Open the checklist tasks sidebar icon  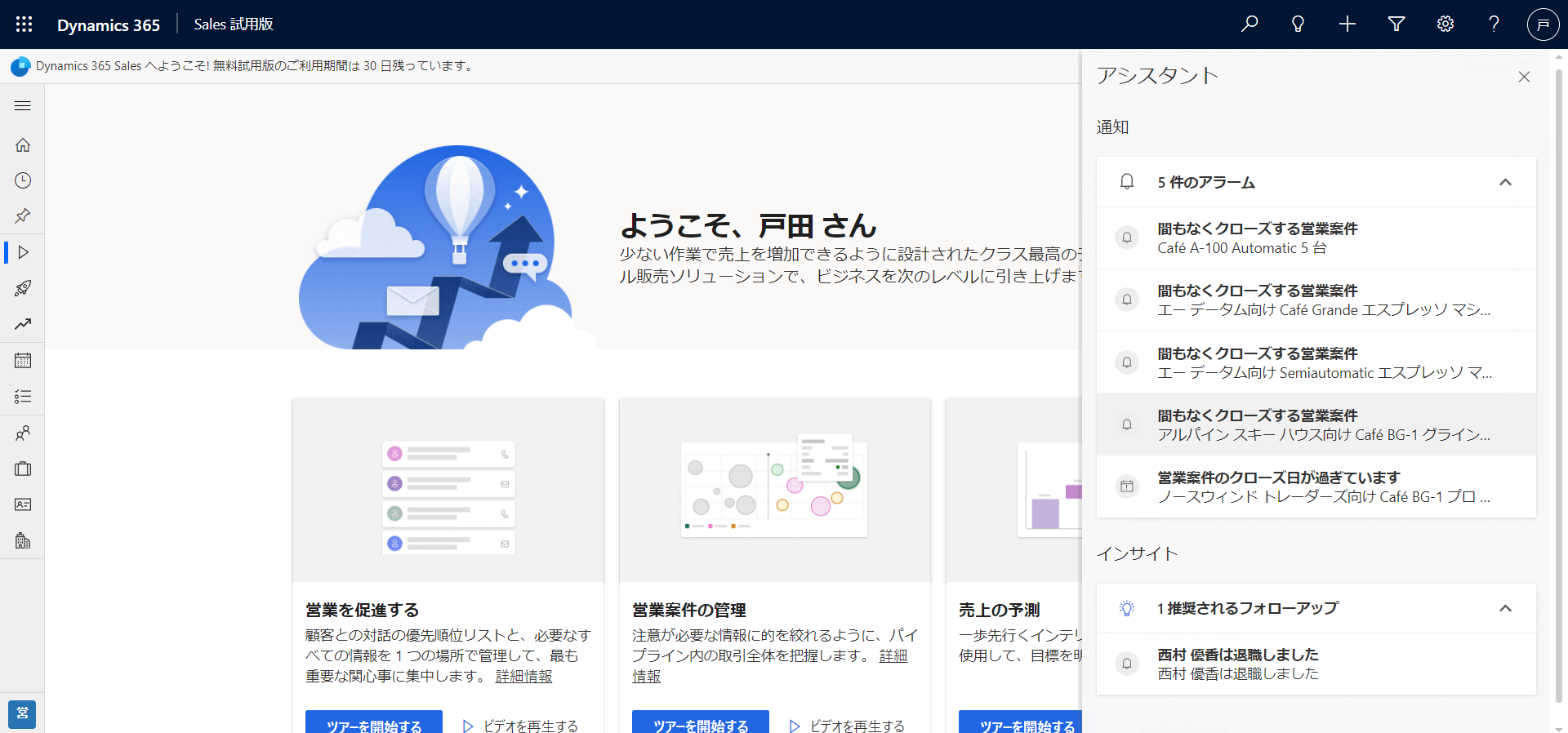click(x=23, y=397)
